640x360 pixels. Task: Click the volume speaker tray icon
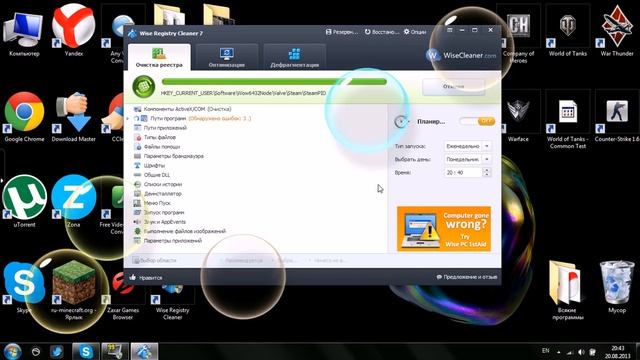tap(581, 352)
